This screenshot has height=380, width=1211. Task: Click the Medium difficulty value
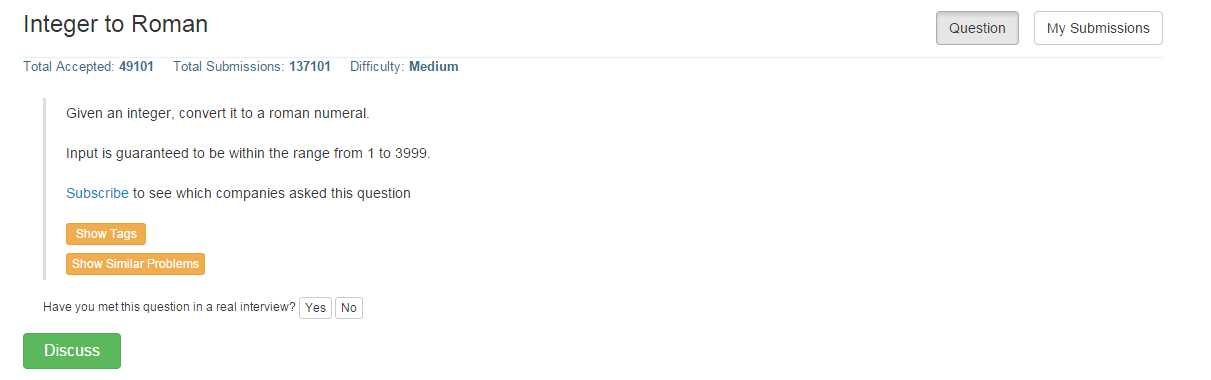pos(433,67)
